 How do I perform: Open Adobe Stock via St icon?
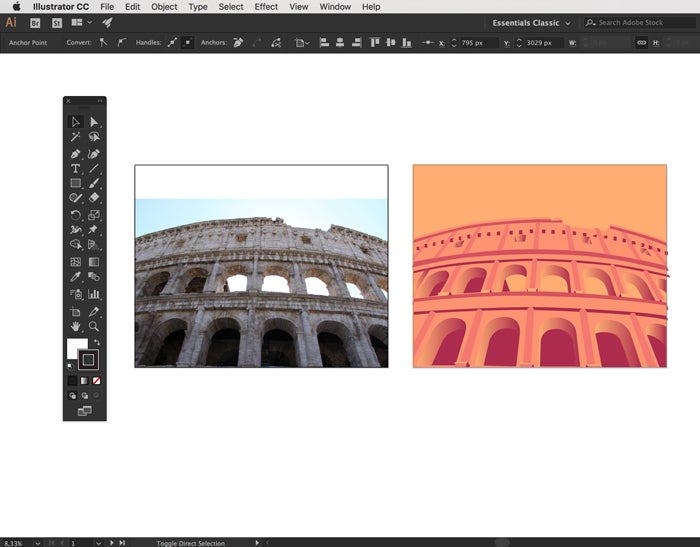(x=56, y=22)
